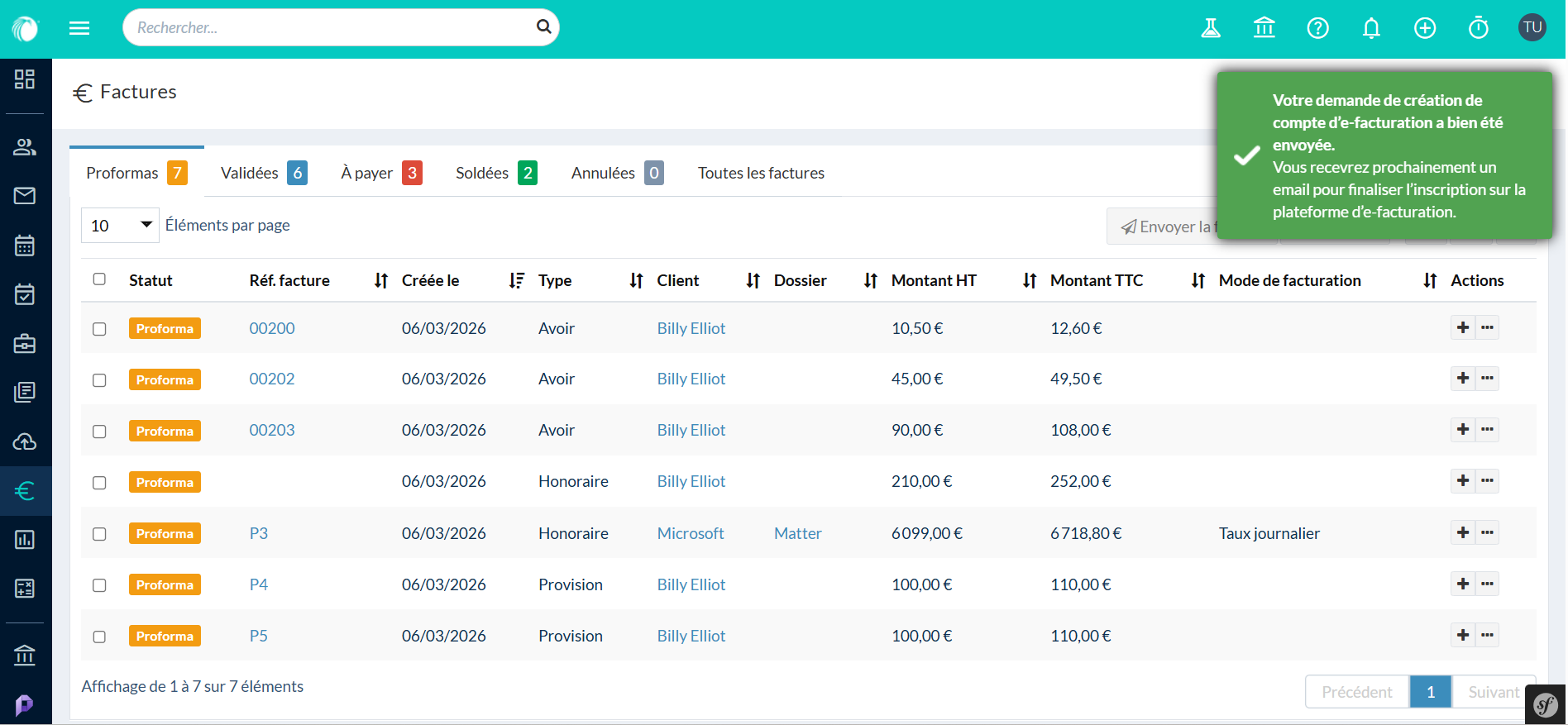
Task: Click the plus circle quick-add icon
Action: 1424,28
